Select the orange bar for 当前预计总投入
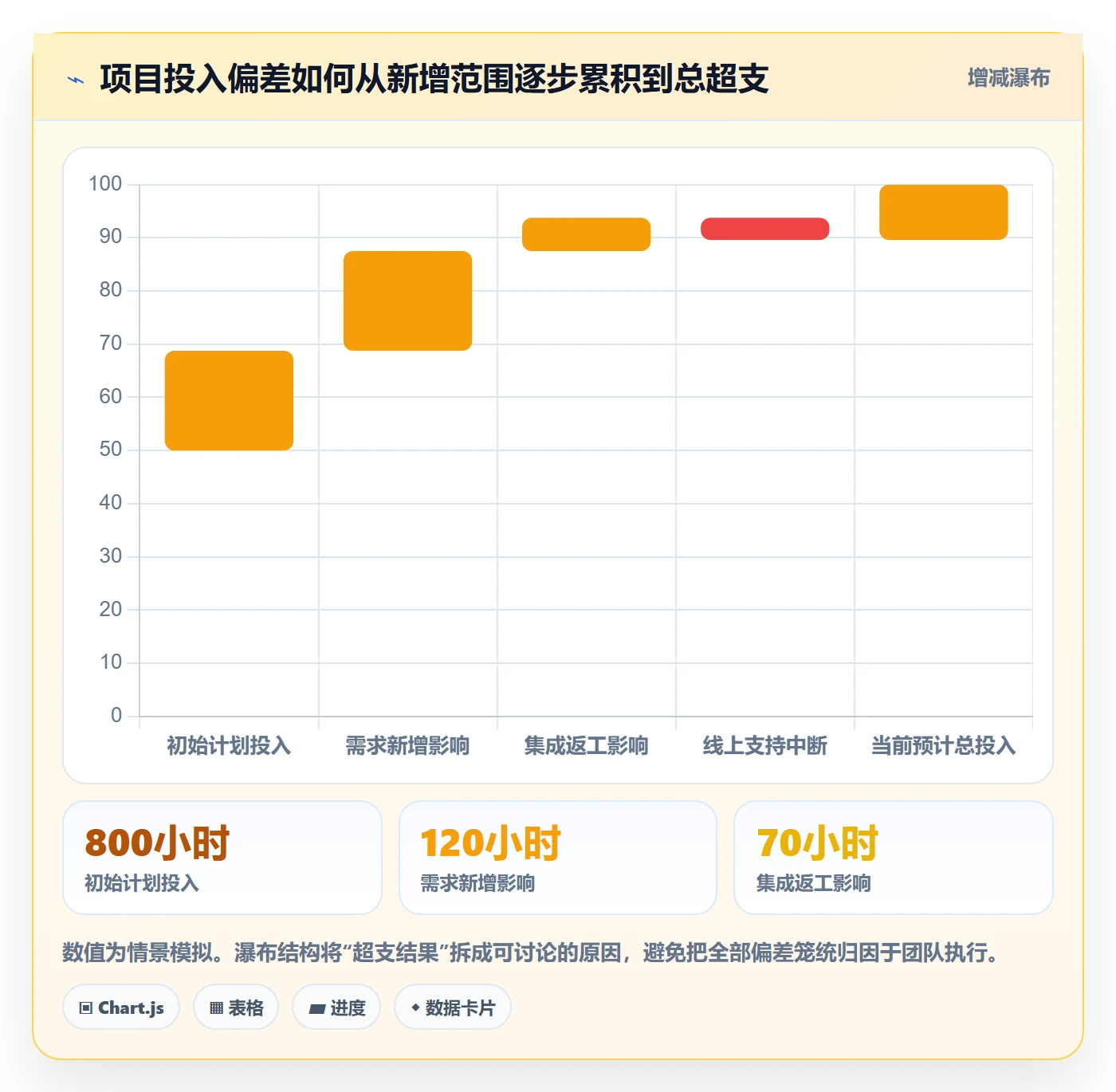1116x1092 pixels. click(943, 212)
